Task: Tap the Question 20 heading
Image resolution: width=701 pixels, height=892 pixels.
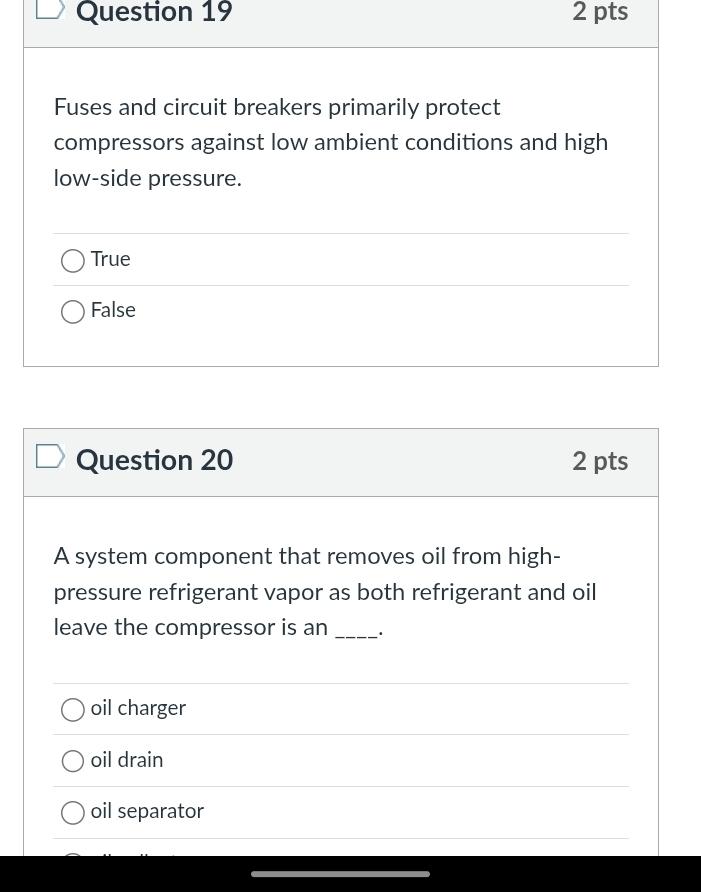Action: coord(155,460)
